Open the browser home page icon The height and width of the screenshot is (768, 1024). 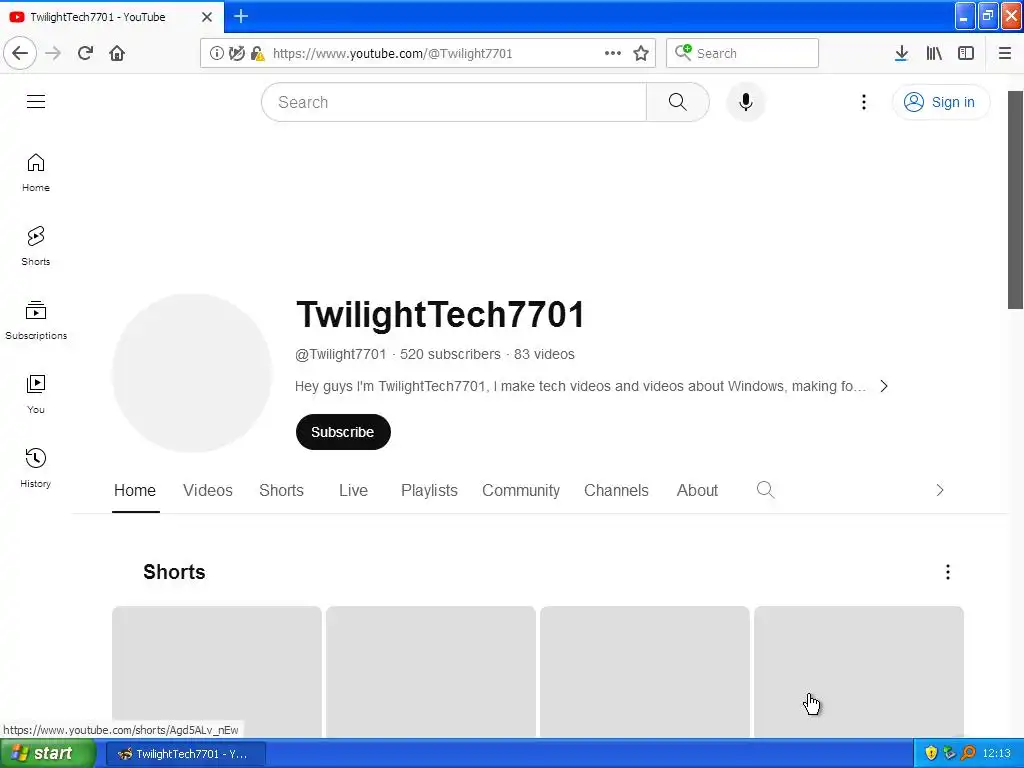click(117, 53)
